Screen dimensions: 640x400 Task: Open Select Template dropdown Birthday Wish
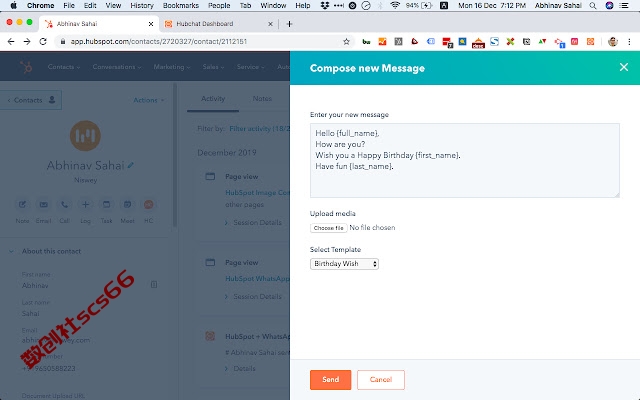pos(344,264)
